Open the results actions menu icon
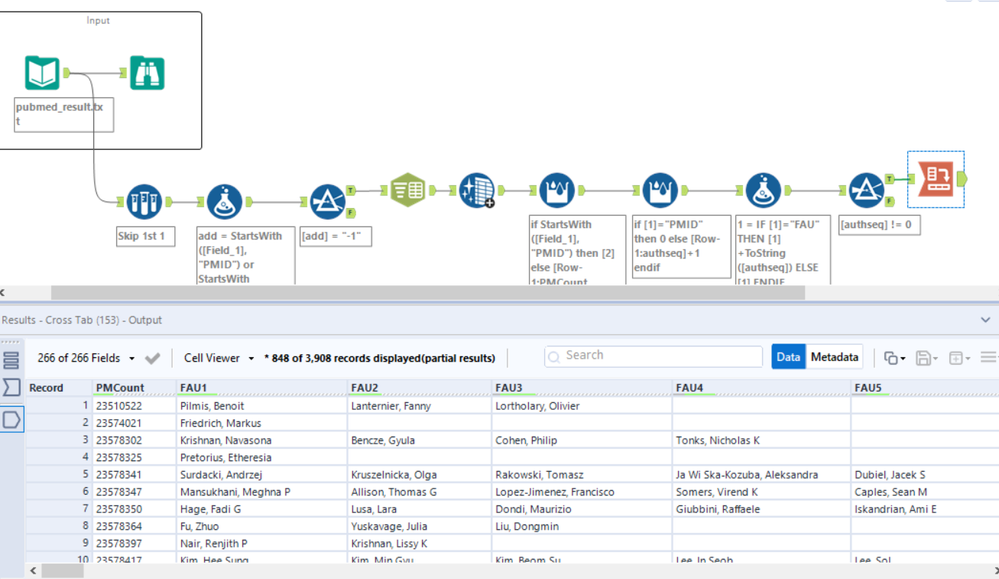 (988, 358)
